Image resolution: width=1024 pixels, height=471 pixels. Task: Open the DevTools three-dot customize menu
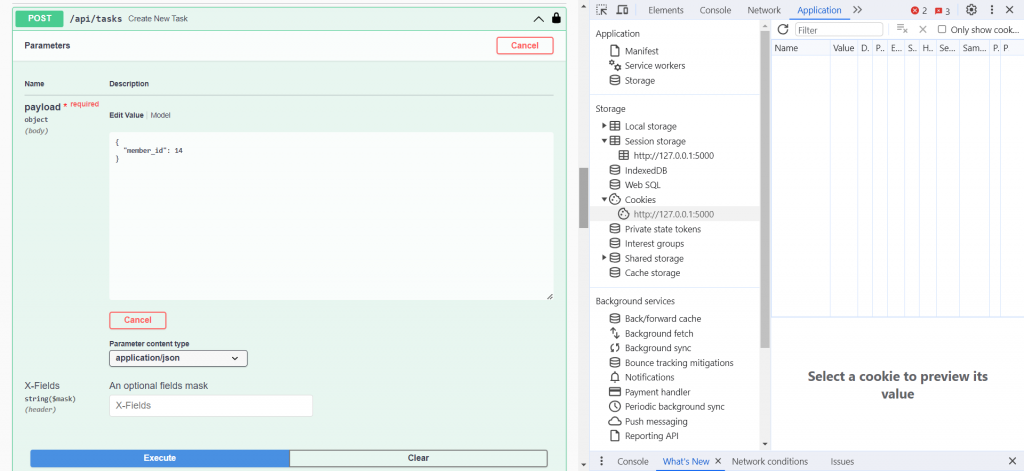(992, 10)
